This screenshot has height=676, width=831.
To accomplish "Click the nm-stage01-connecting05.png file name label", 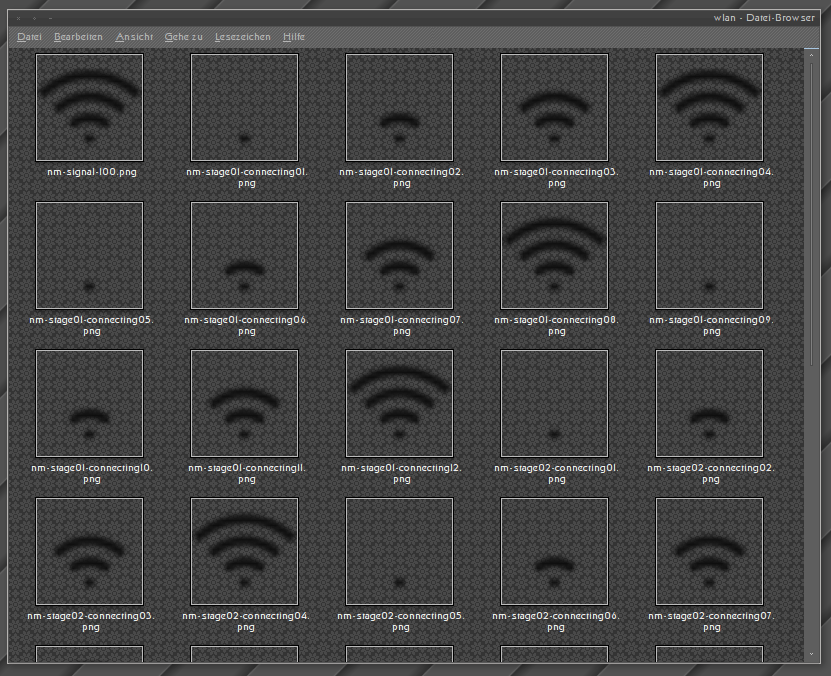I will [91, 325].
